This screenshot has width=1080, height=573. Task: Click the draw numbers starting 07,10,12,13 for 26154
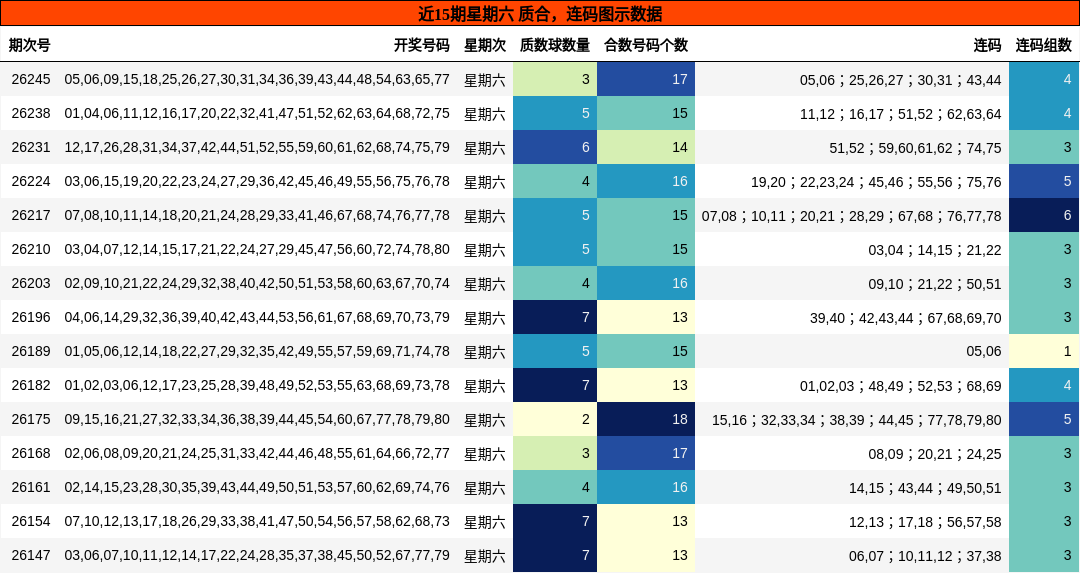tap(257, 521)
